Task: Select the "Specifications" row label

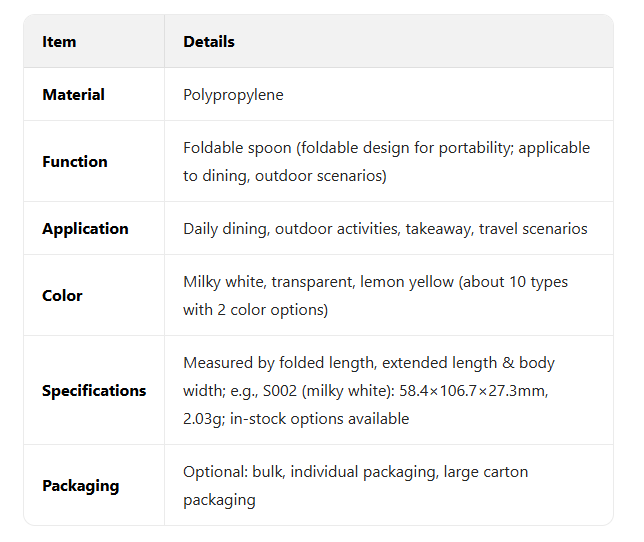Action: coord(94,391)
